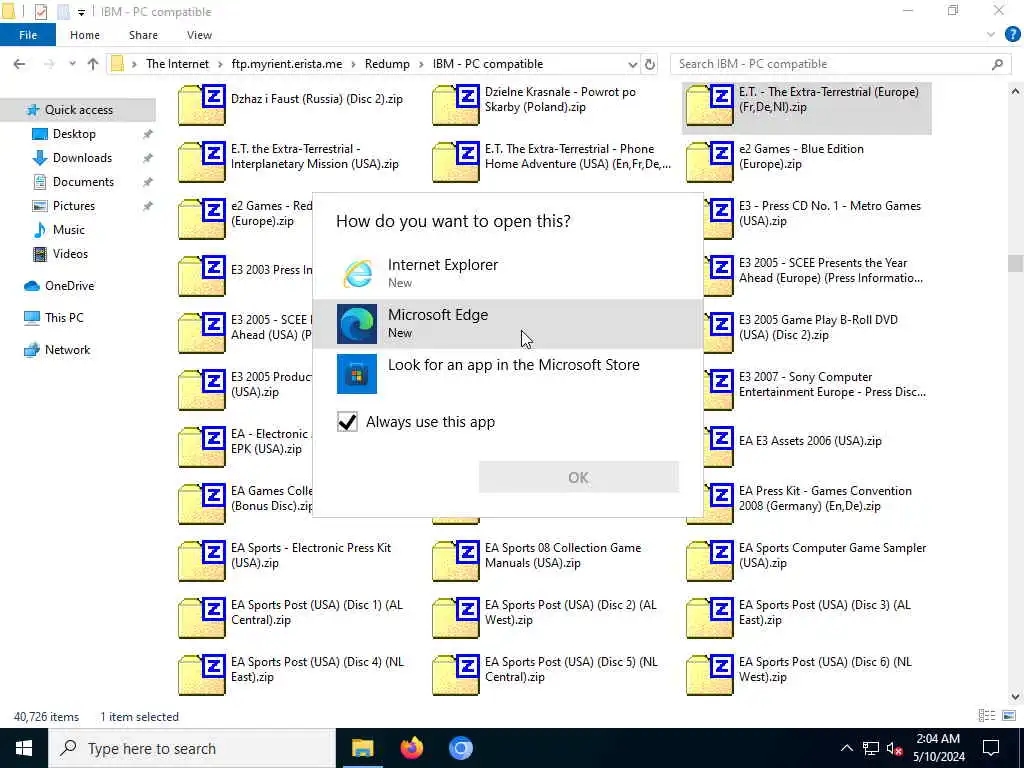This screenshot has height=768, width=1024.
Task: Uncheck Always use this app checkbox
Action: pyautogui.click(x=347, y=422)
